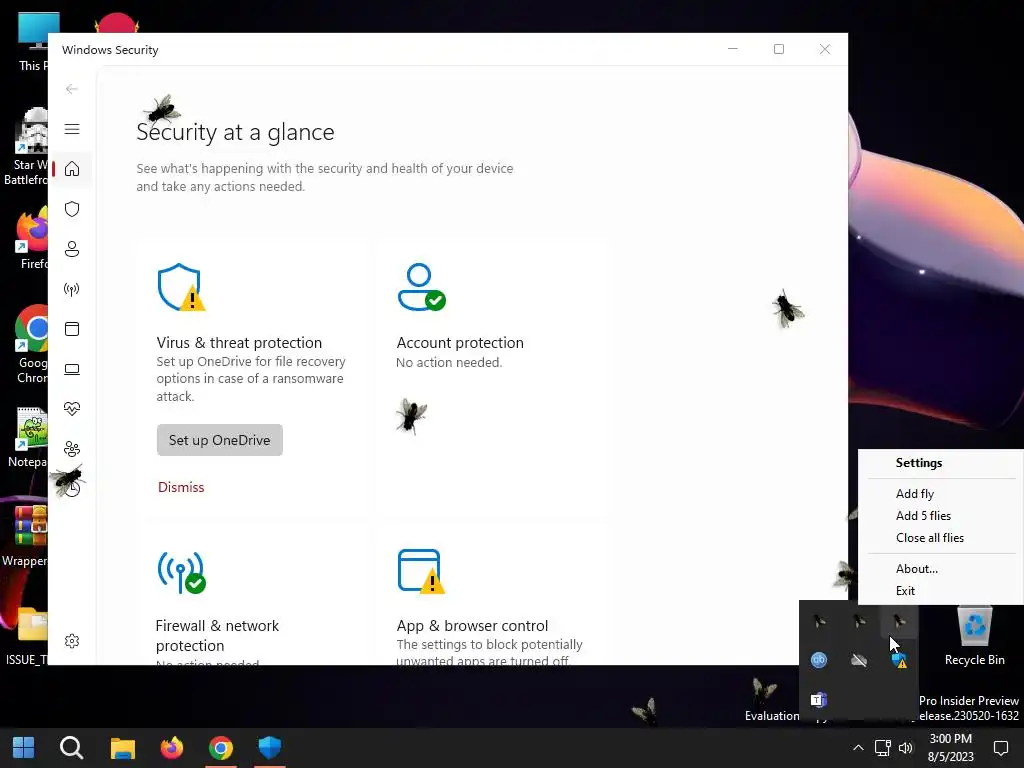Open taskbar Search
This screenshot has height=768, width=1024.
point(71,748)
